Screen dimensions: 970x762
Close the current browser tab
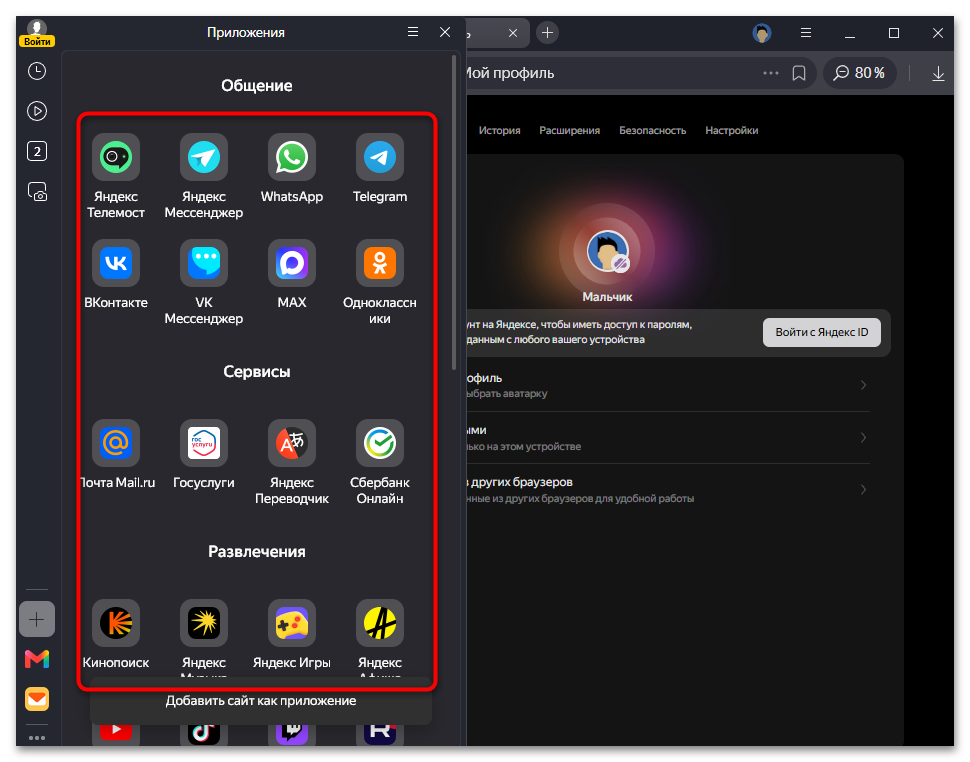pos(513,33)
